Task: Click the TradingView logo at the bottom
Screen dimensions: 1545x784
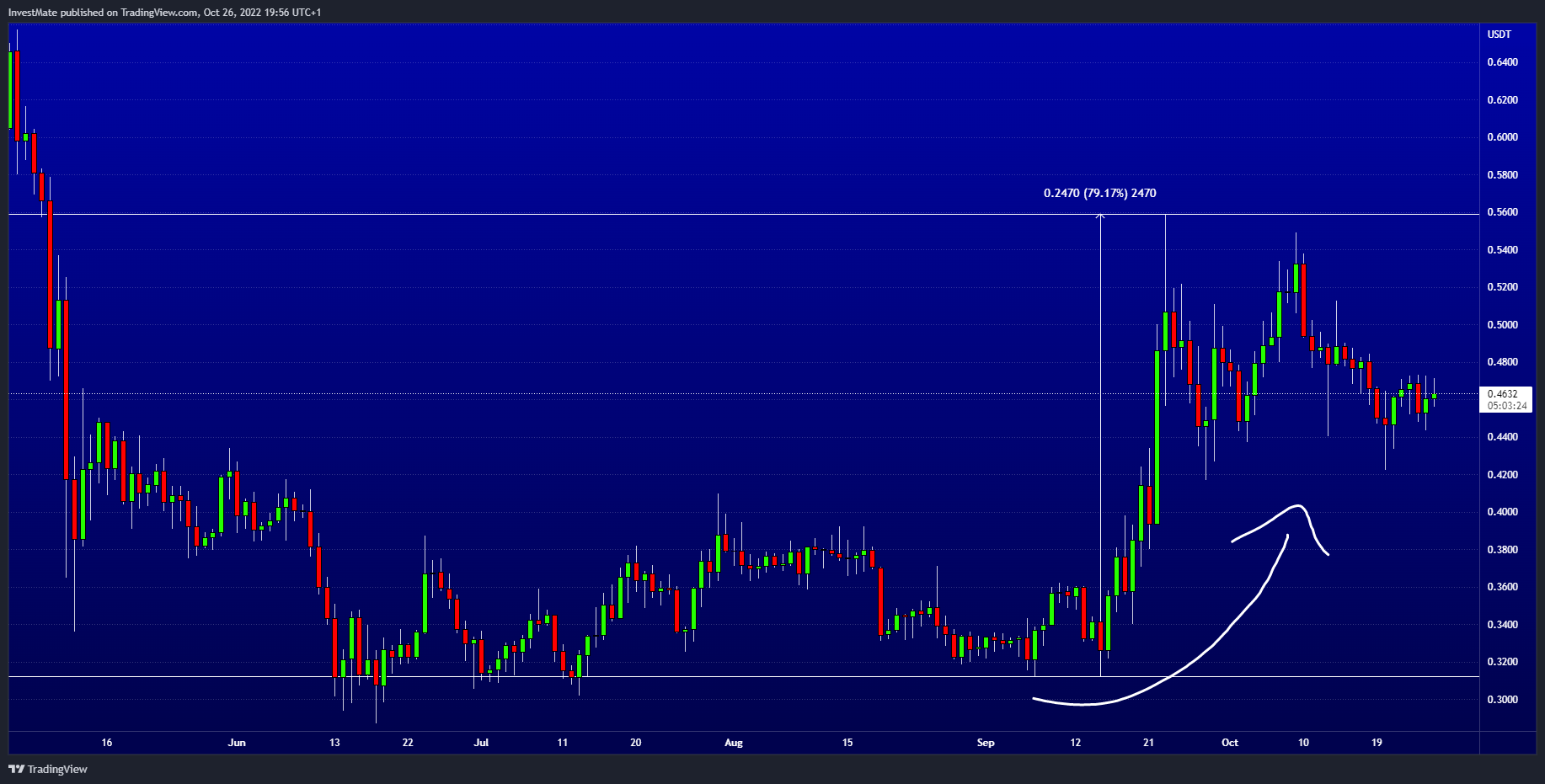Action: [x=48, y=769]
